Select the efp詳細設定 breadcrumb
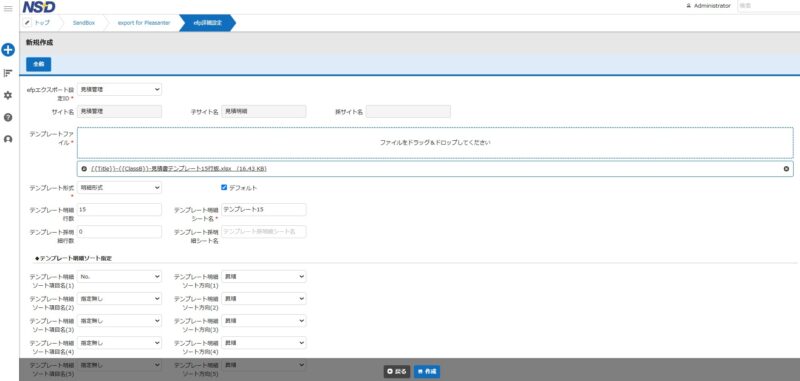Image resolution: width=800 pixels, height=381 pixels. click(207, 23)
